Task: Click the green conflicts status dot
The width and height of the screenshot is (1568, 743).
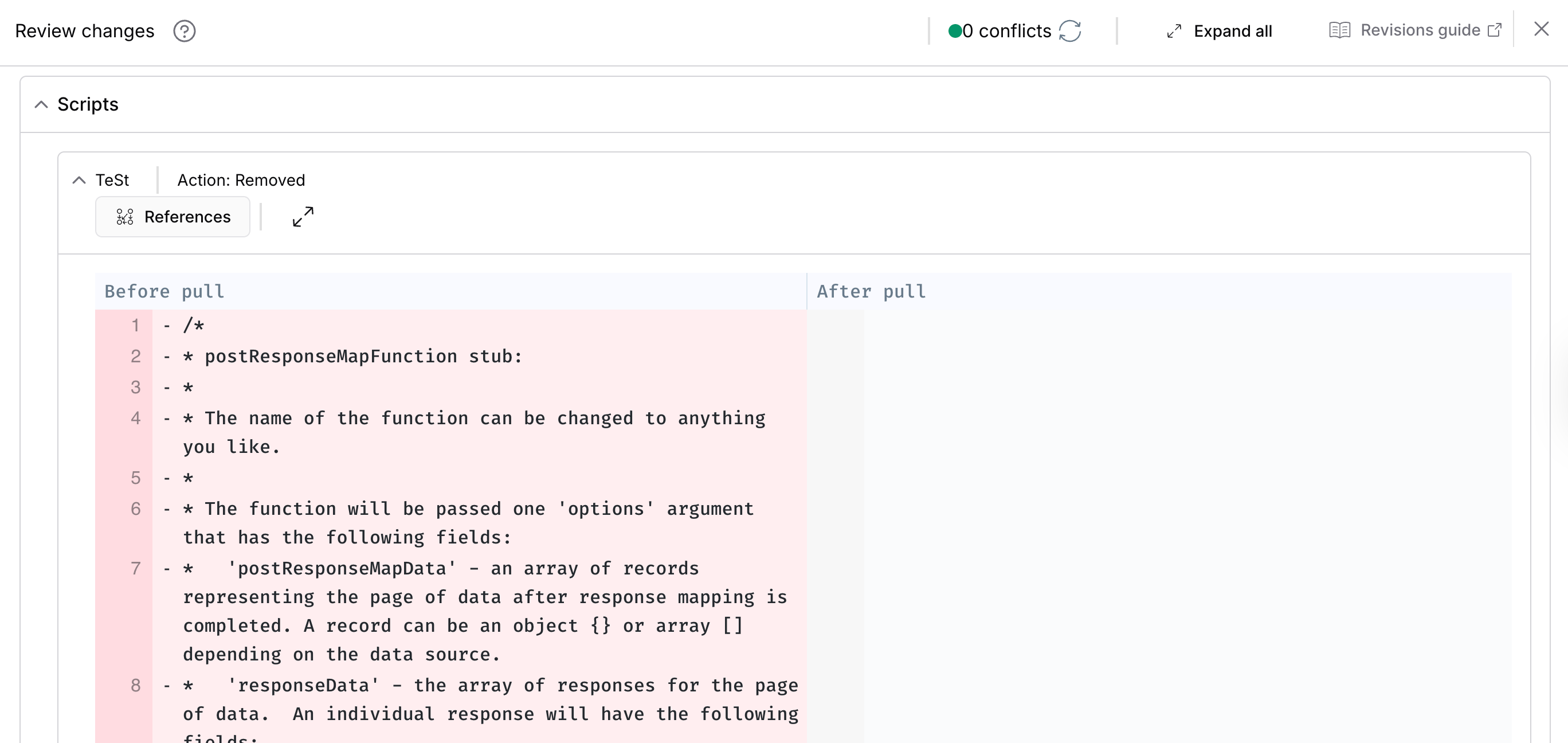Action: coord(954,31)
